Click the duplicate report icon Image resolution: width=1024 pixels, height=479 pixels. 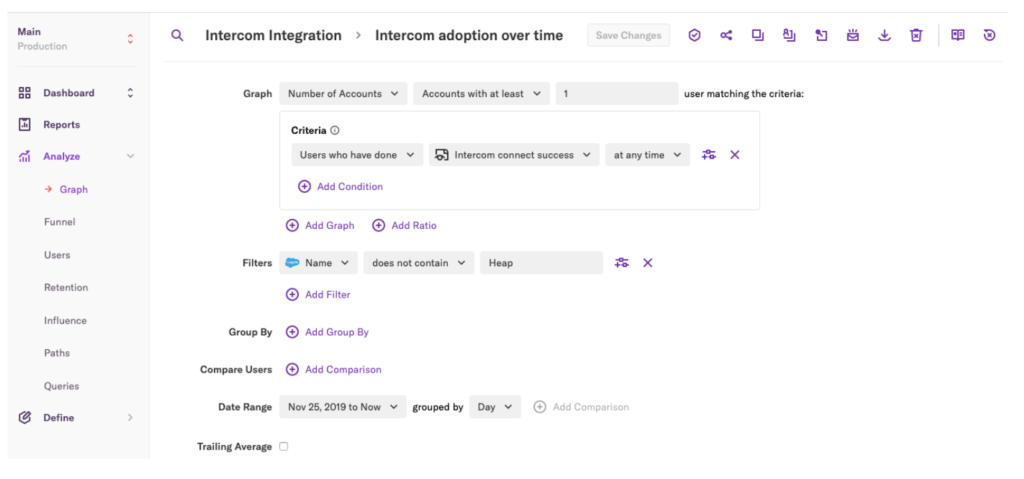(758, 35)
